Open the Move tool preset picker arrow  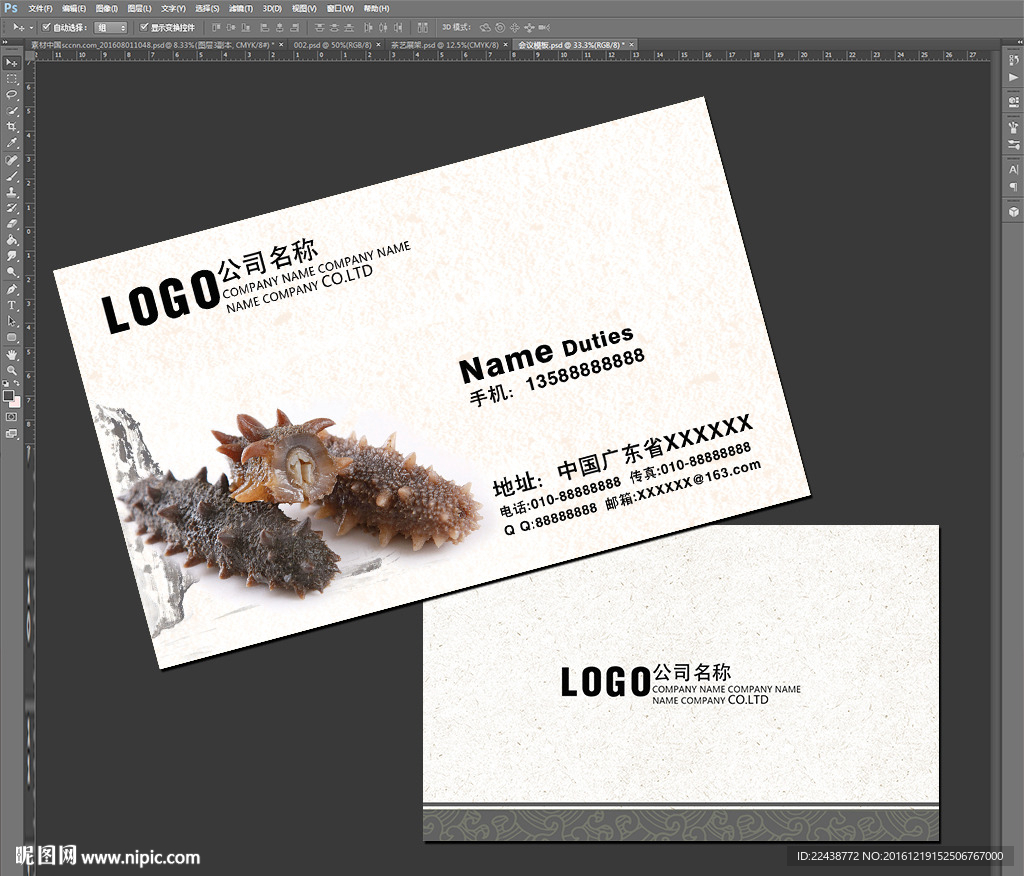pyautogui.click(x=31, y=27)
